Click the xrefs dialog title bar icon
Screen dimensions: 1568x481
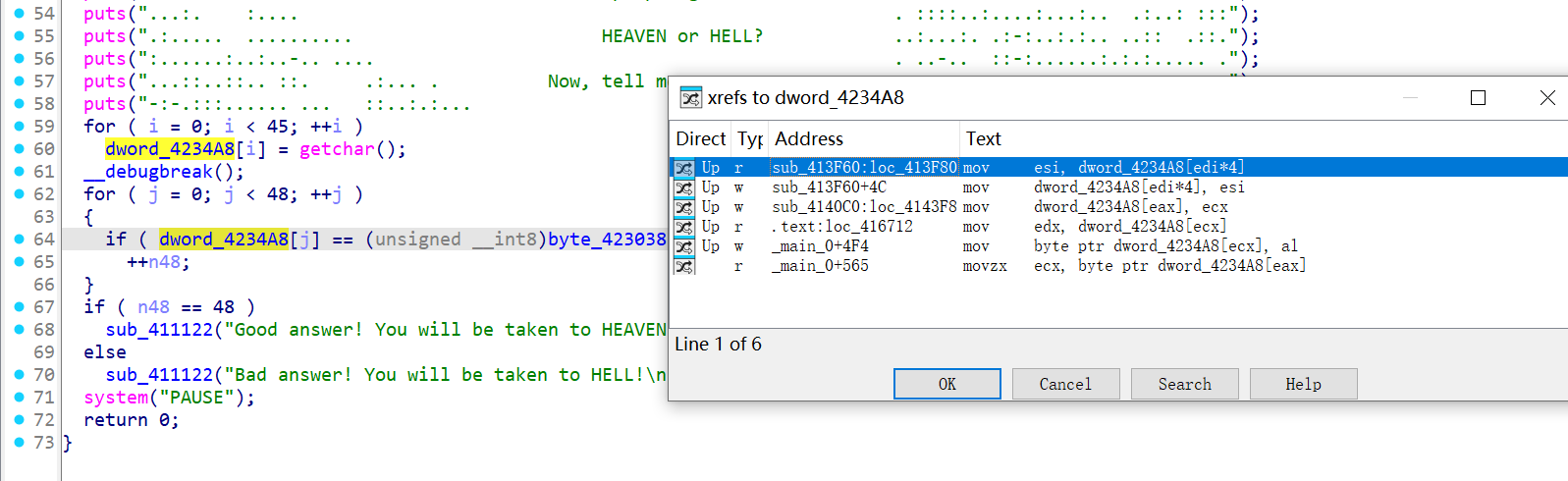coord(691,98)
